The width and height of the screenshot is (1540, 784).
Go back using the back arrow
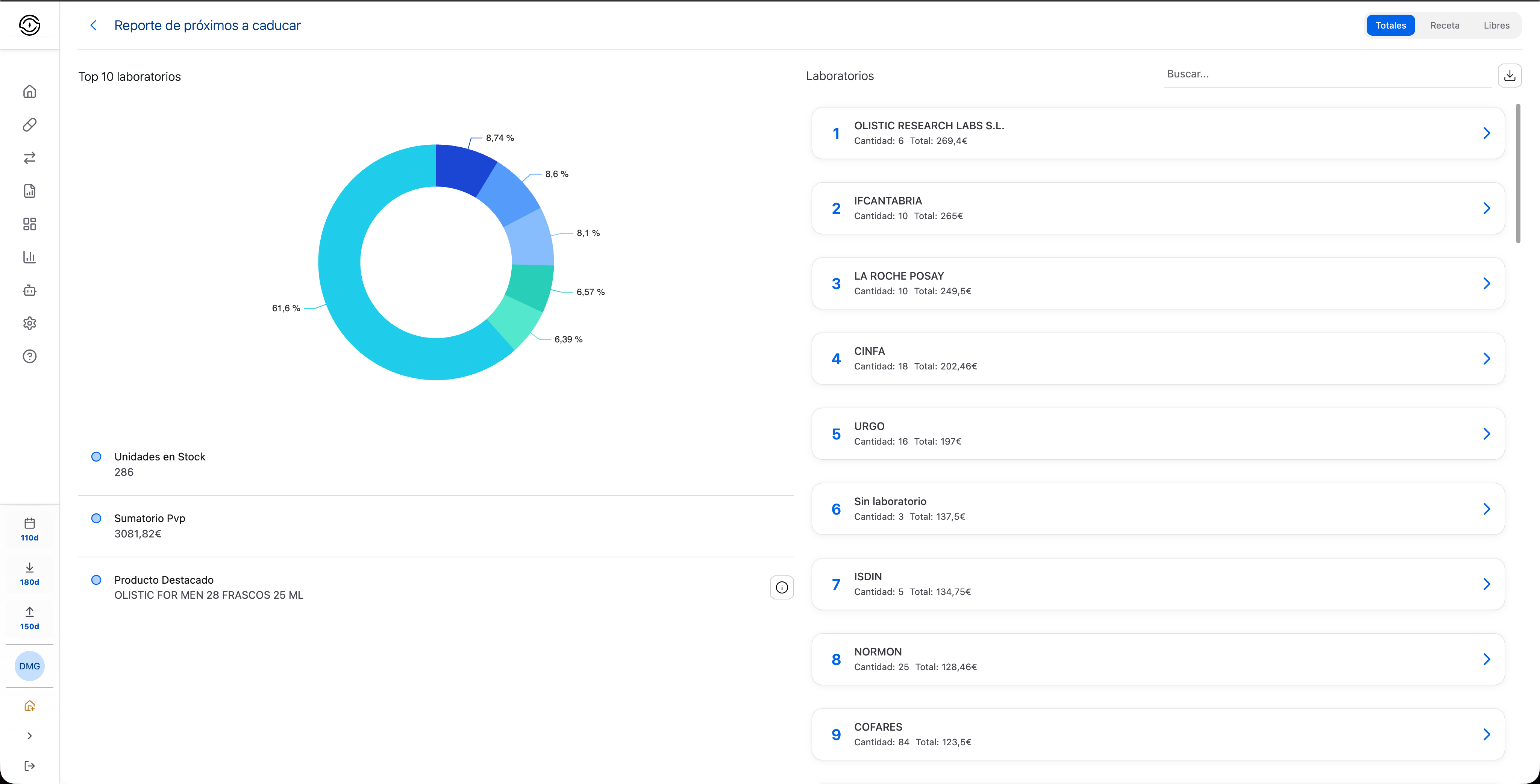click(93, 25)
